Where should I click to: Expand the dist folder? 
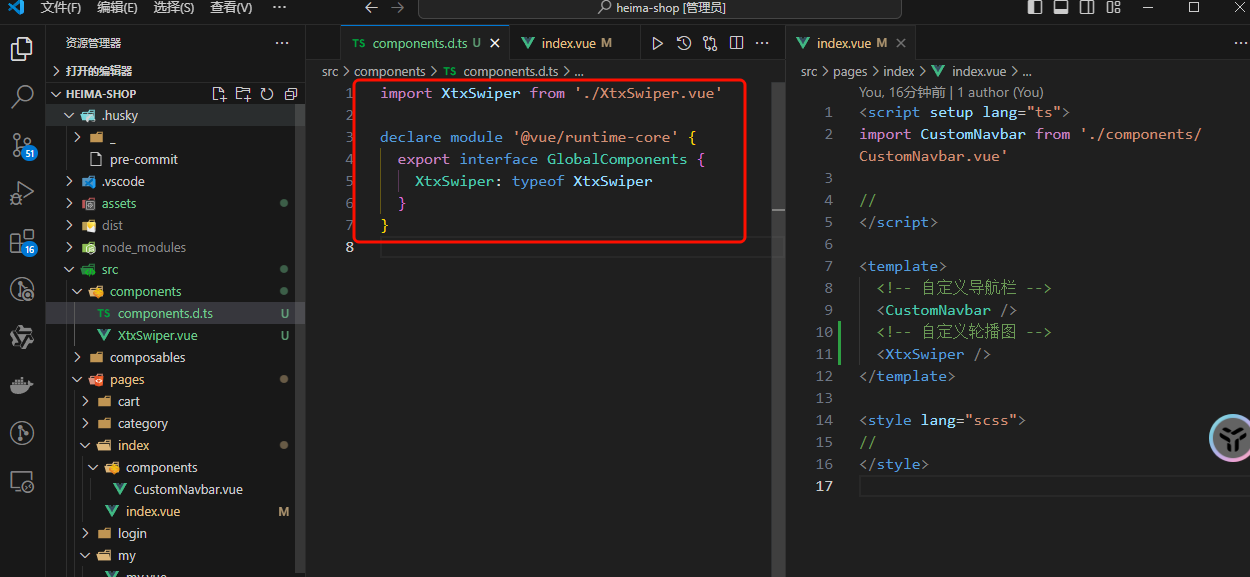(x=175, y=225)
